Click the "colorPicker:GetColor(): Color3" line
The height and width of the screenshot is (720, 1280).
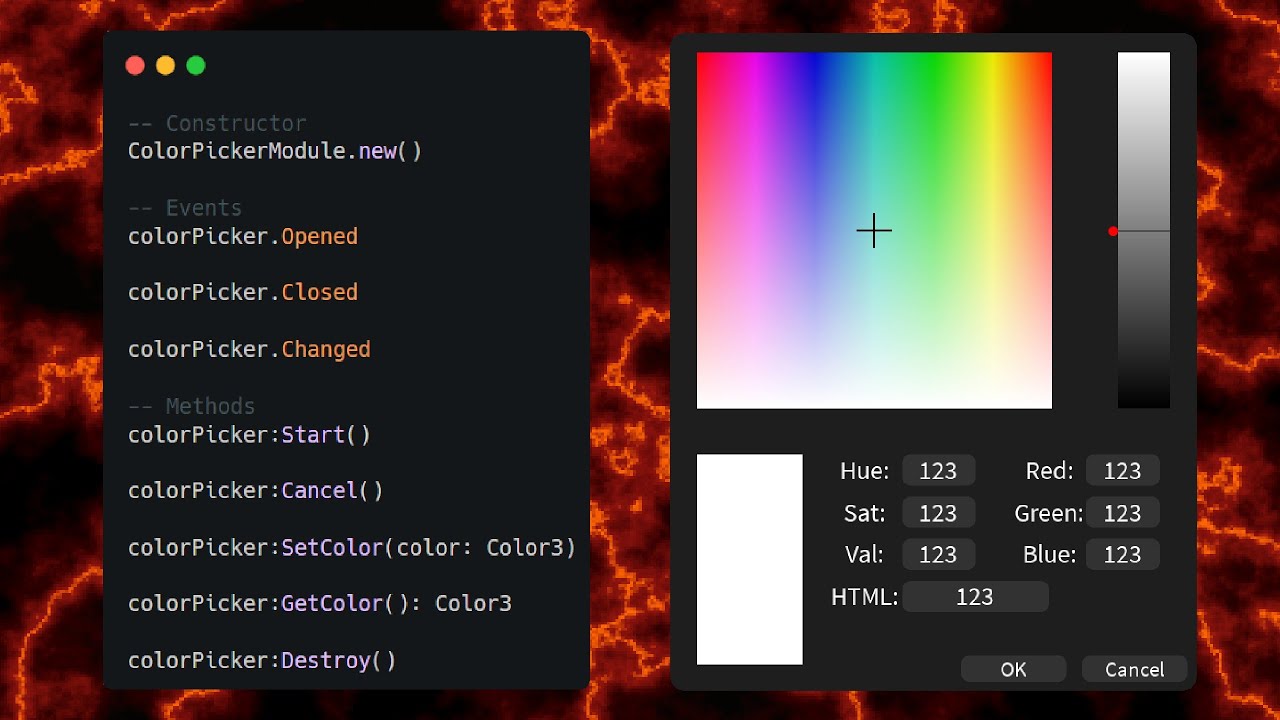[x=320, y=603]
